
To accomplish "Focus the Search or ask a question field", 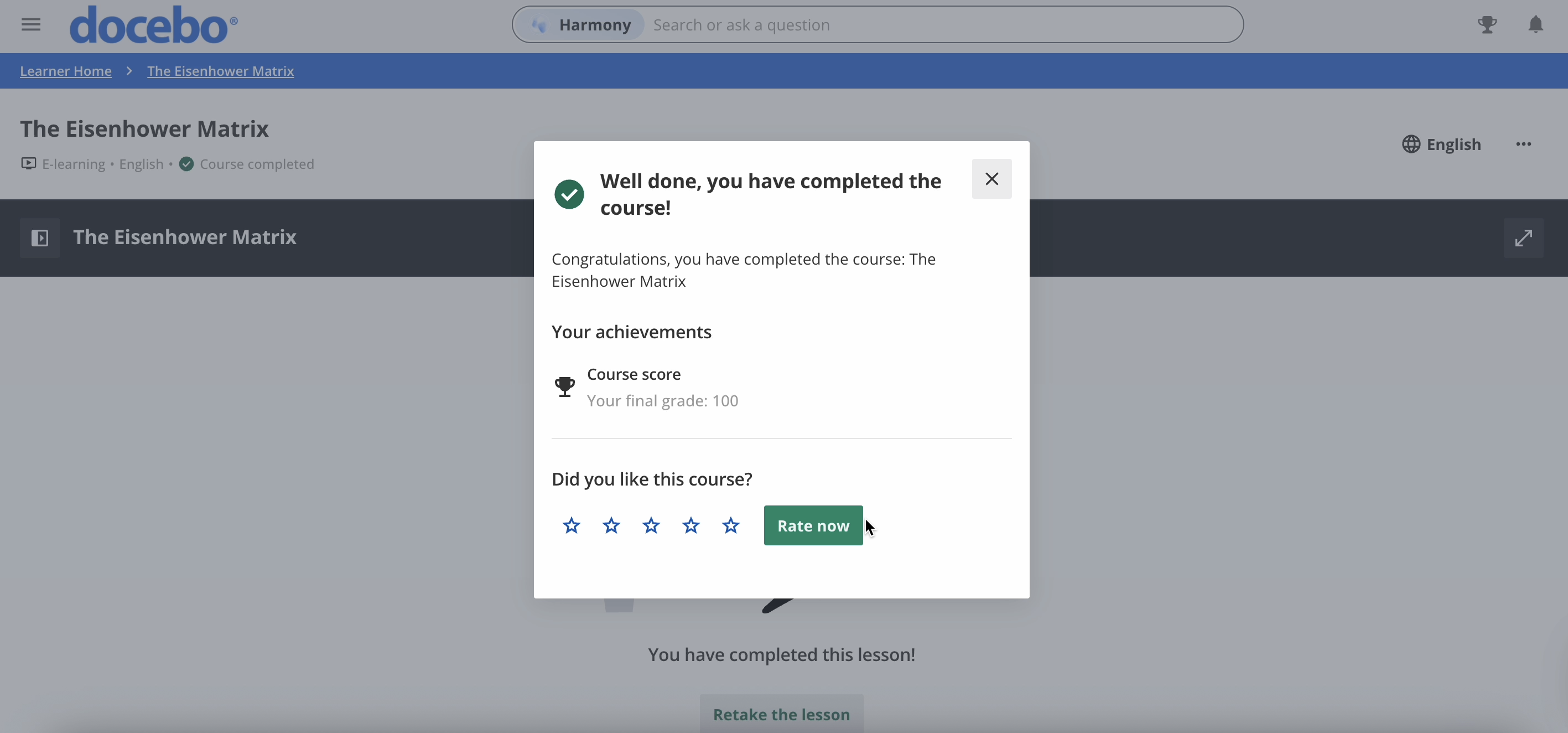I will tap(943, 25).
